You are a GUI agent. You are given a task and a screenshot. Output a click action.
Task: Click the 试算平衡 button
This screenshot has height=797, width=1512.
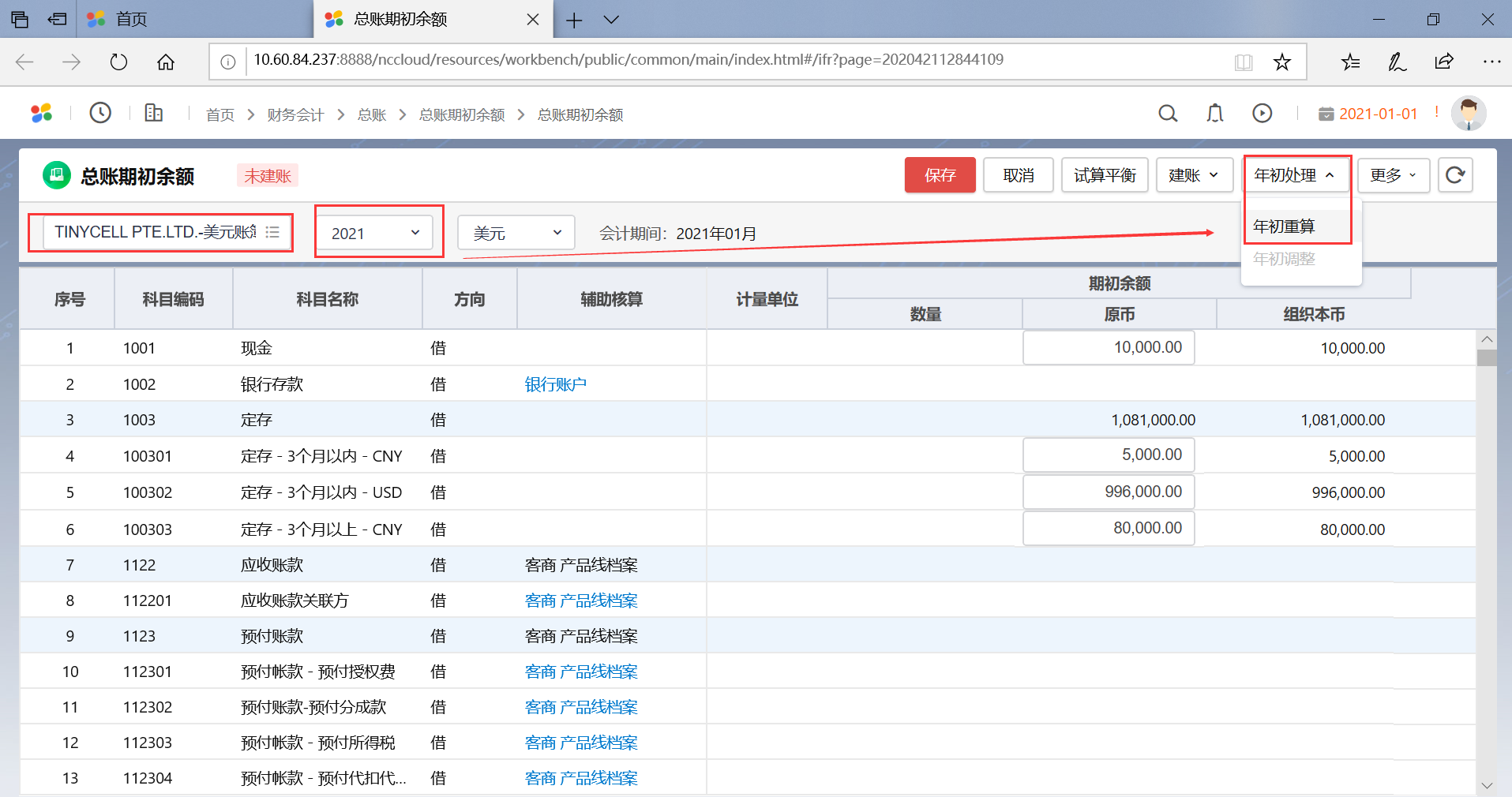[x=1104, y=175]
